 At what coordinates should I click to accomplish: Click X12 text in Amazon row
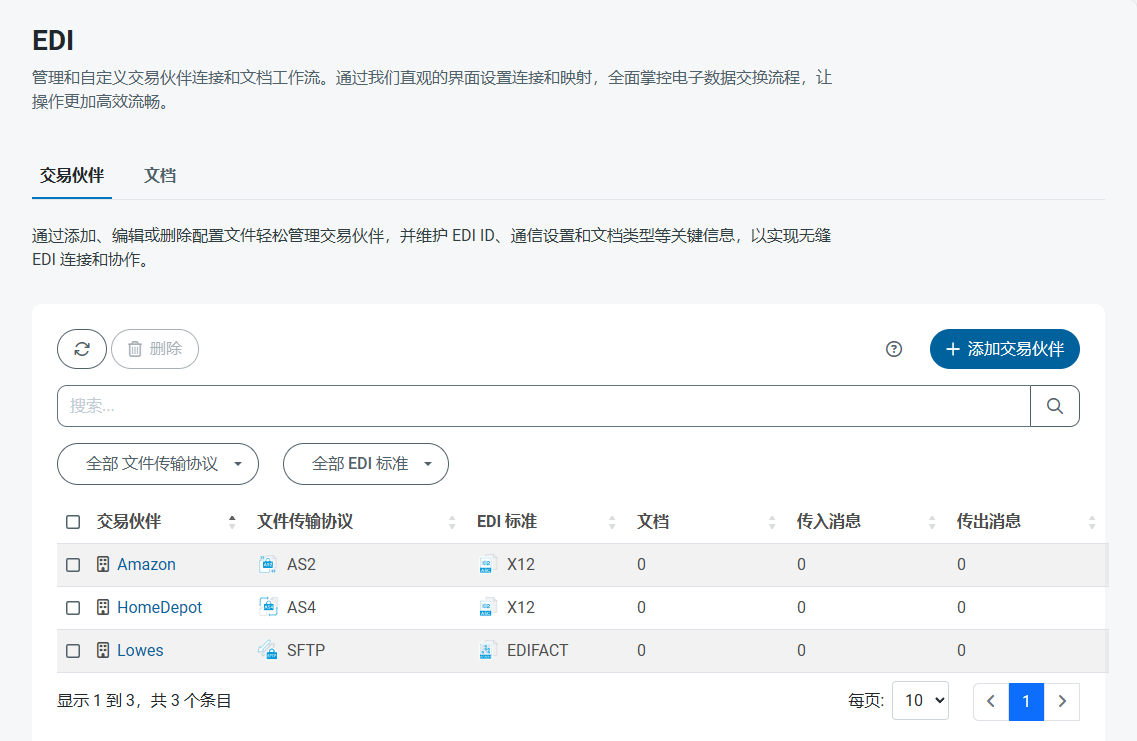521,564
